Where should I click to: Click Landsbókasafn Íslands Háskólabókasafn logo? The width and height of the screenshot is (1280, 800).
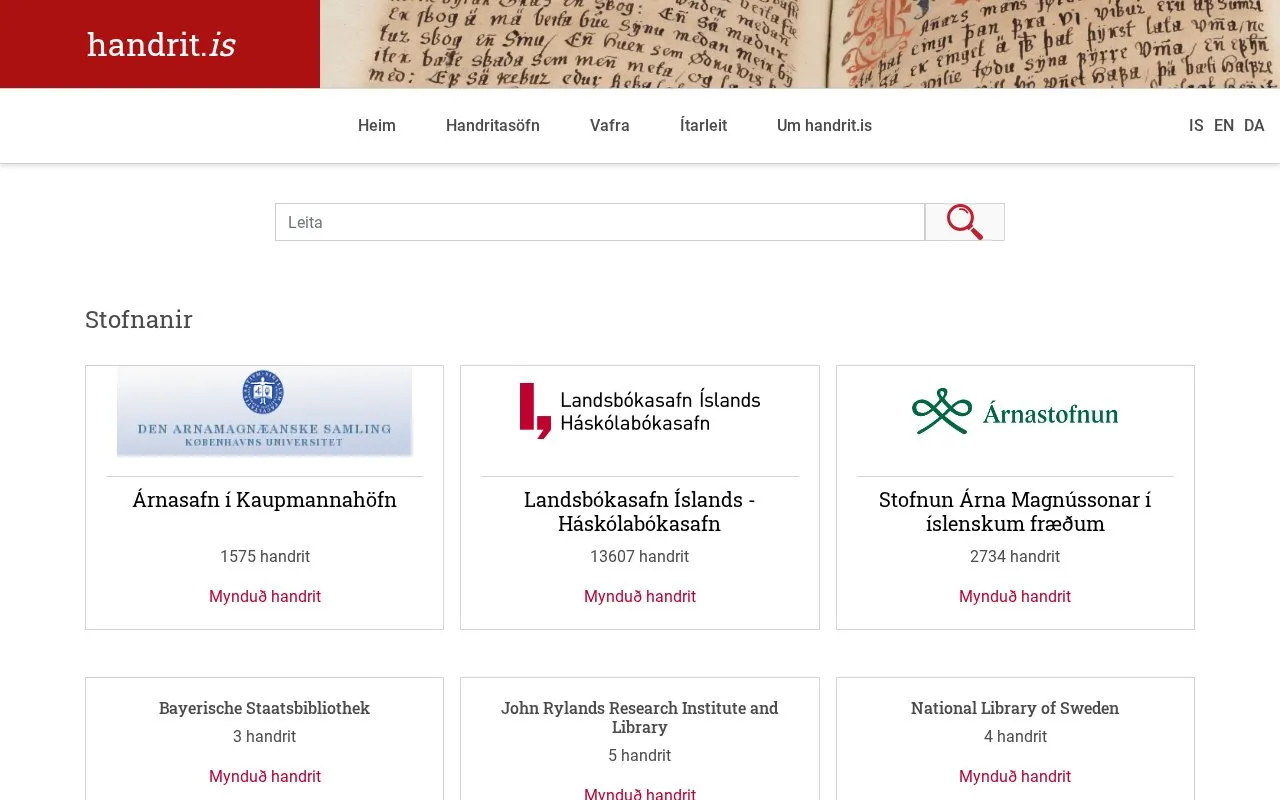[640, 411]
